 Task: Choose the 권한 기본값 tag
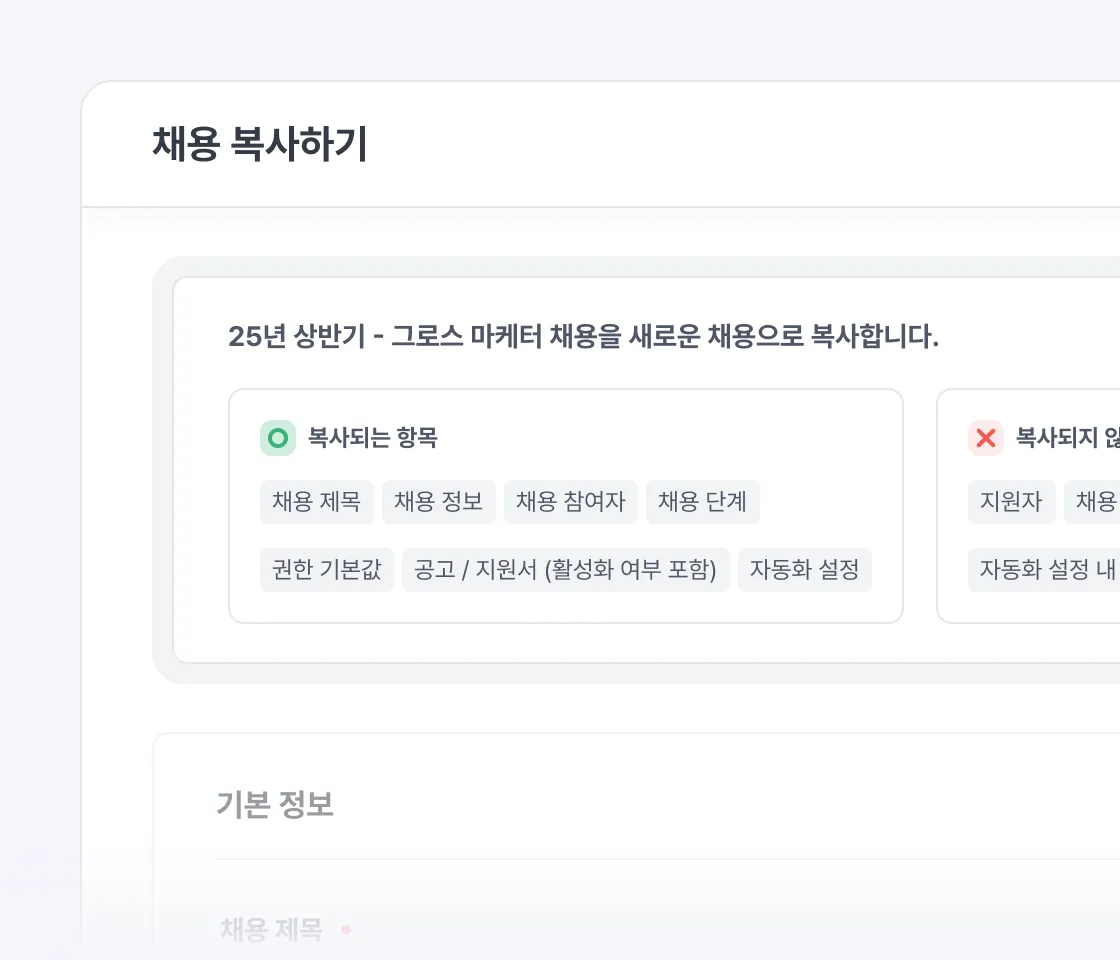pos(327,570)
